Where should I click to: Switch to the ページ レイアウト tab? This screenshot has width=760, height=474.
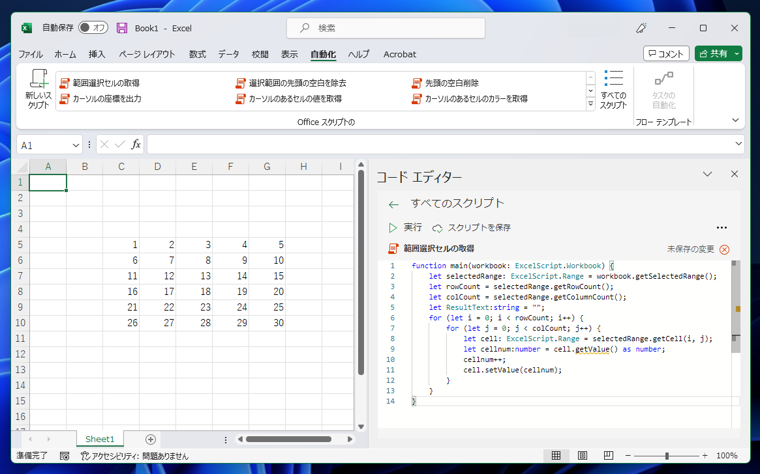point(147,54)
